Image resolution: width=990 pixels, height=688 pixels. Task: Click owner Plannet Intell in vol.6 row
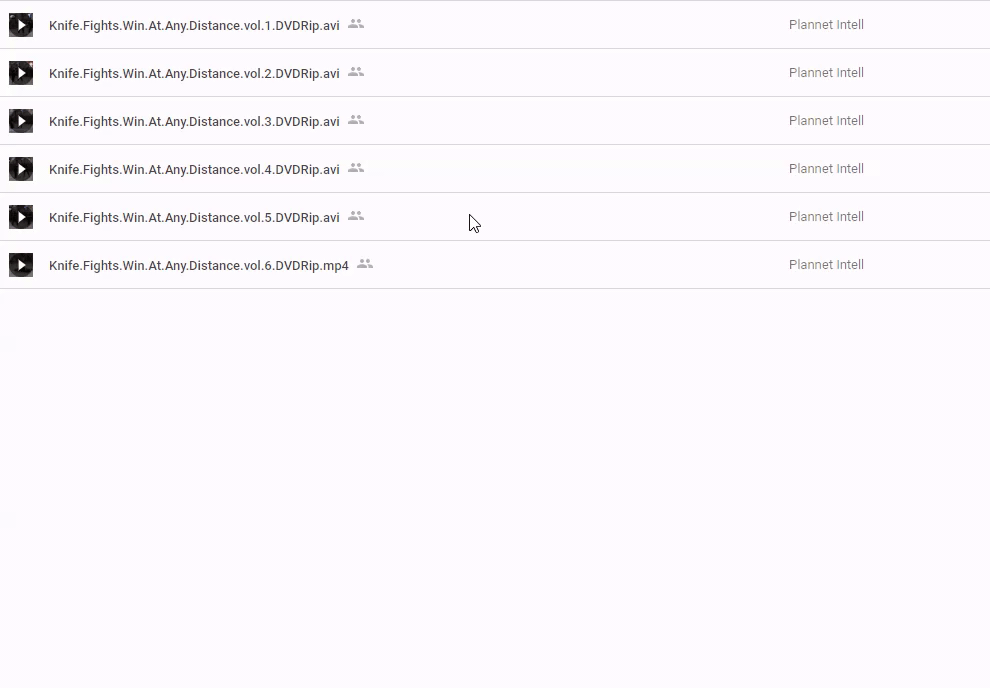click(826, 265)
